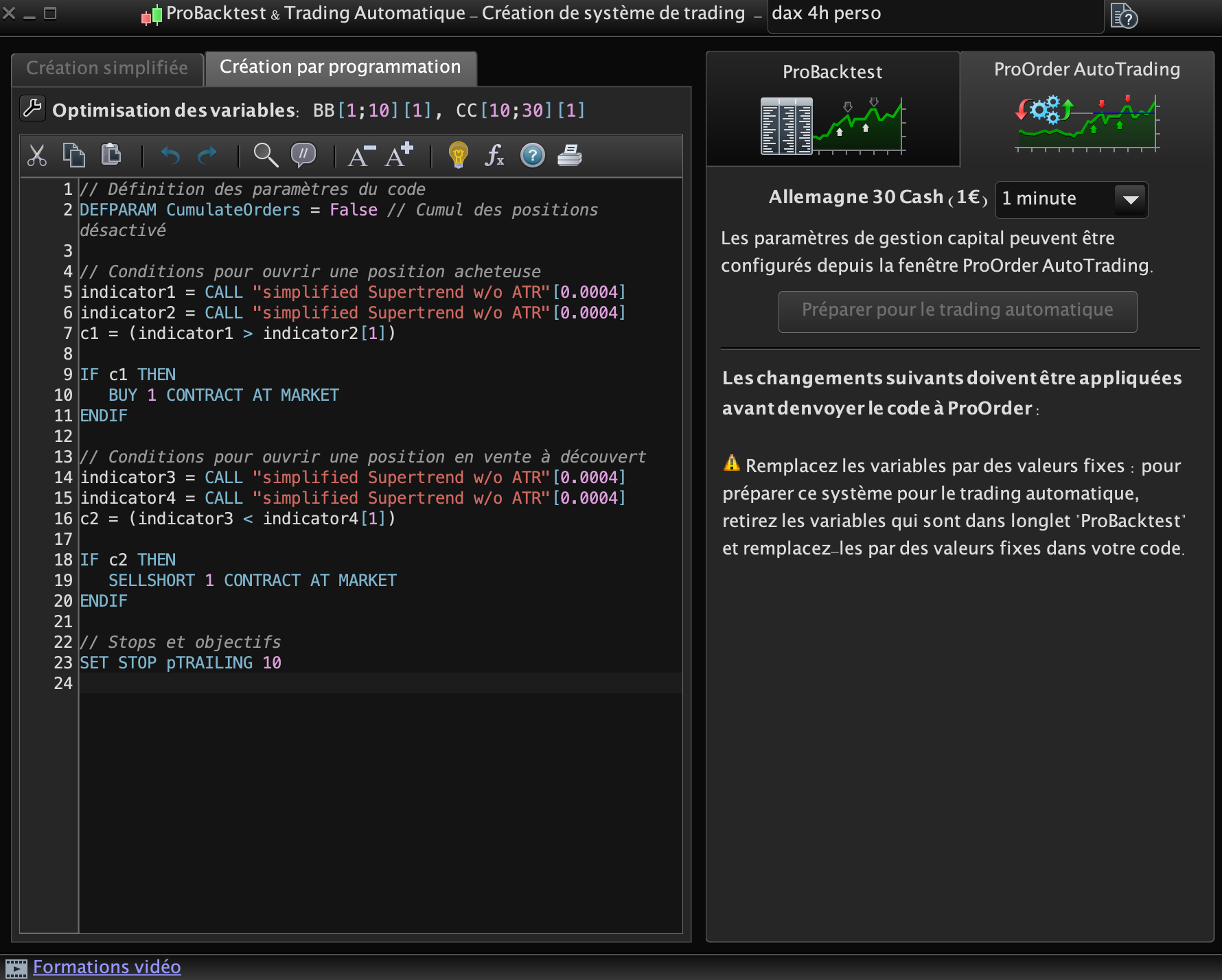Undo the last code edit
Screen dimensions: 1222x980
pyautogui.click(x=170, y=156)
